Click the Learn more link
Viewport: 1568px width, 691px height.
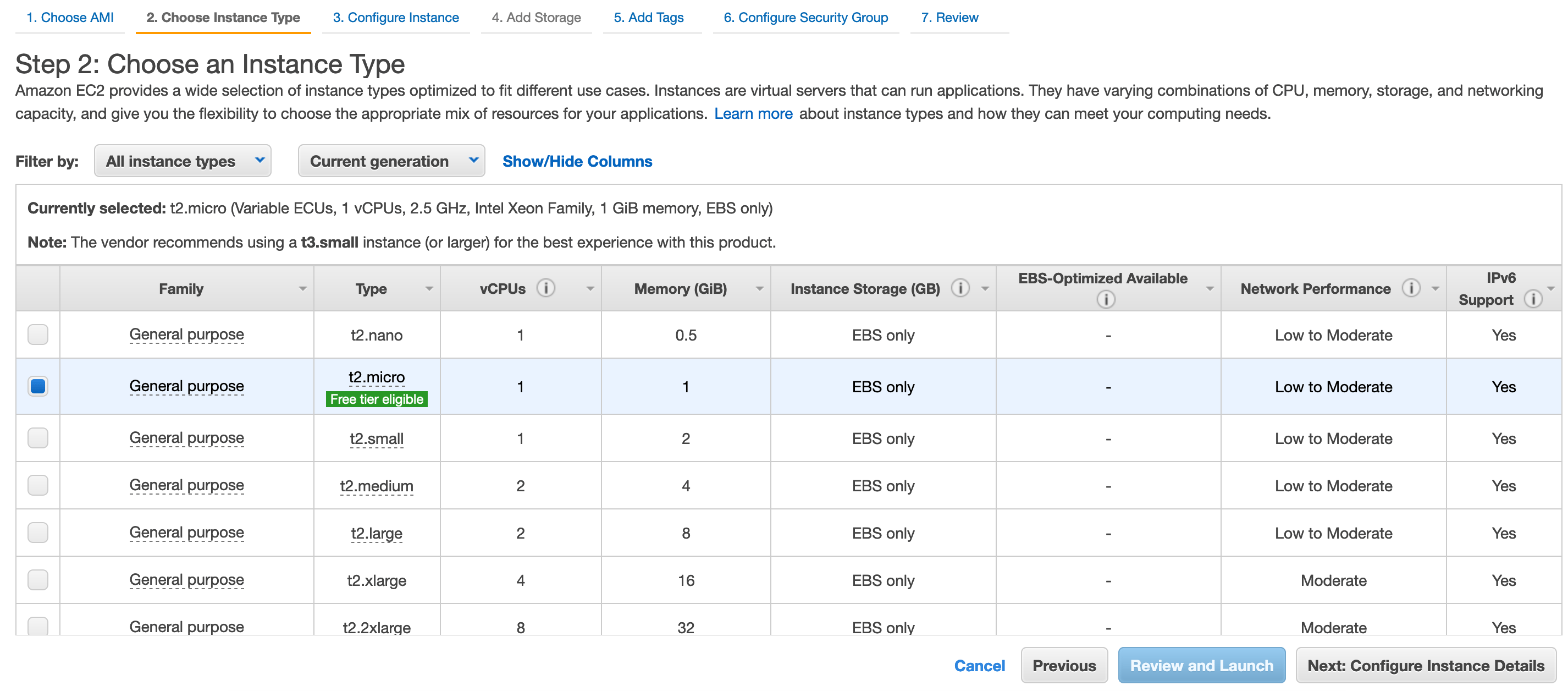[x=754, y=113]
